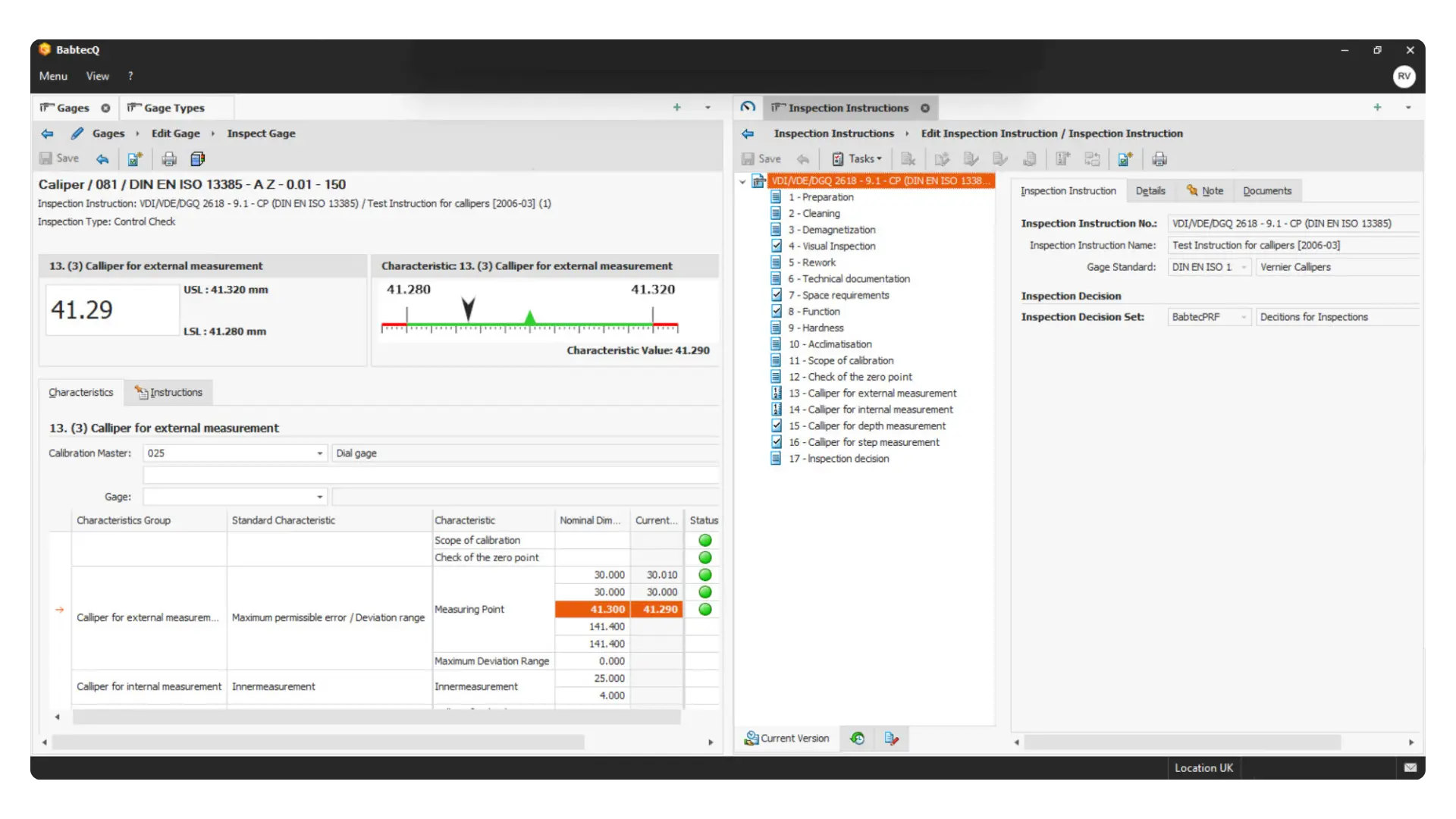Click the copy step icon in instruction toolbar
1456x819 pixels.
click(x=1030, y=158)
